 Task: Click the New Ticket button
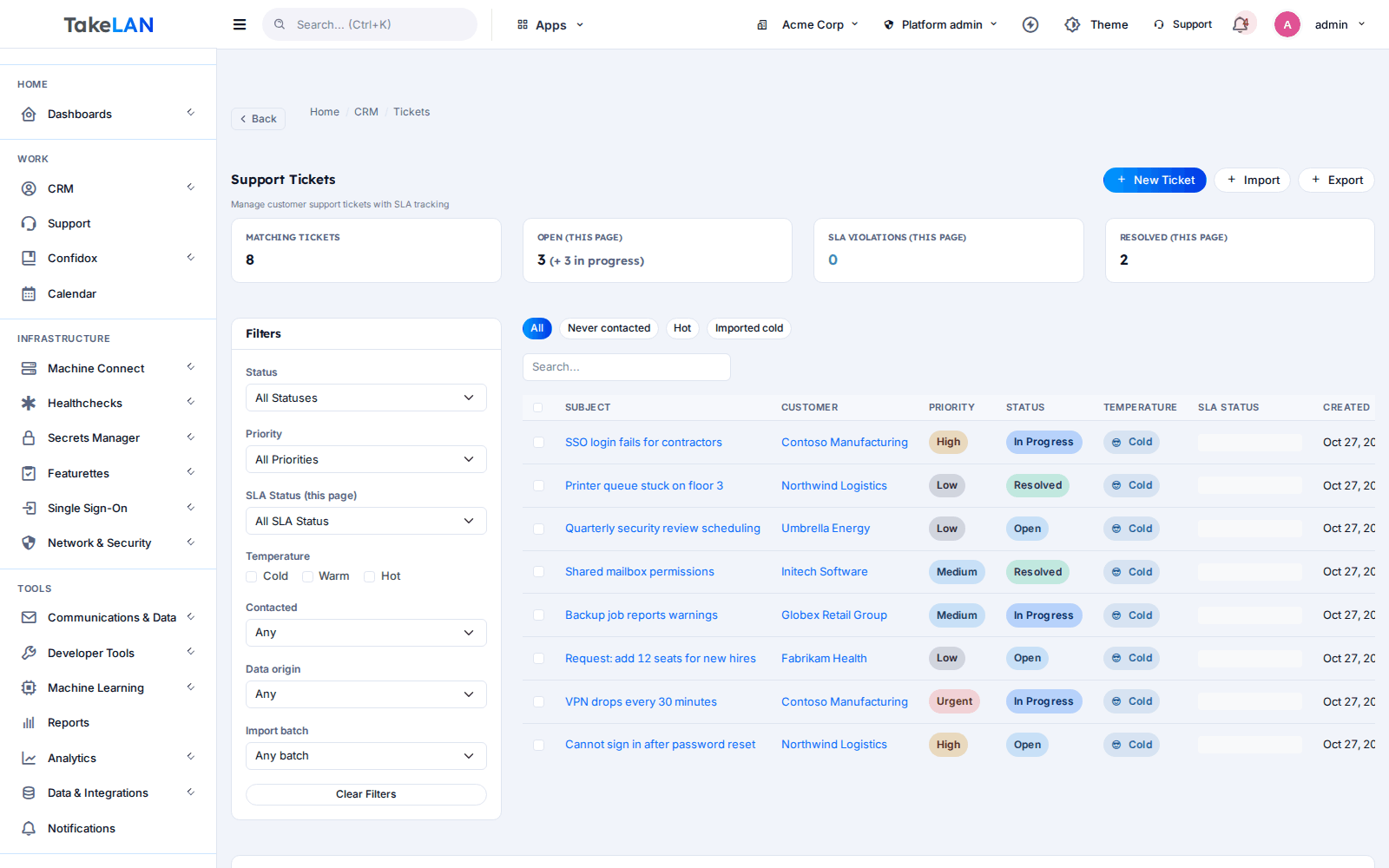click(1155, 180)
